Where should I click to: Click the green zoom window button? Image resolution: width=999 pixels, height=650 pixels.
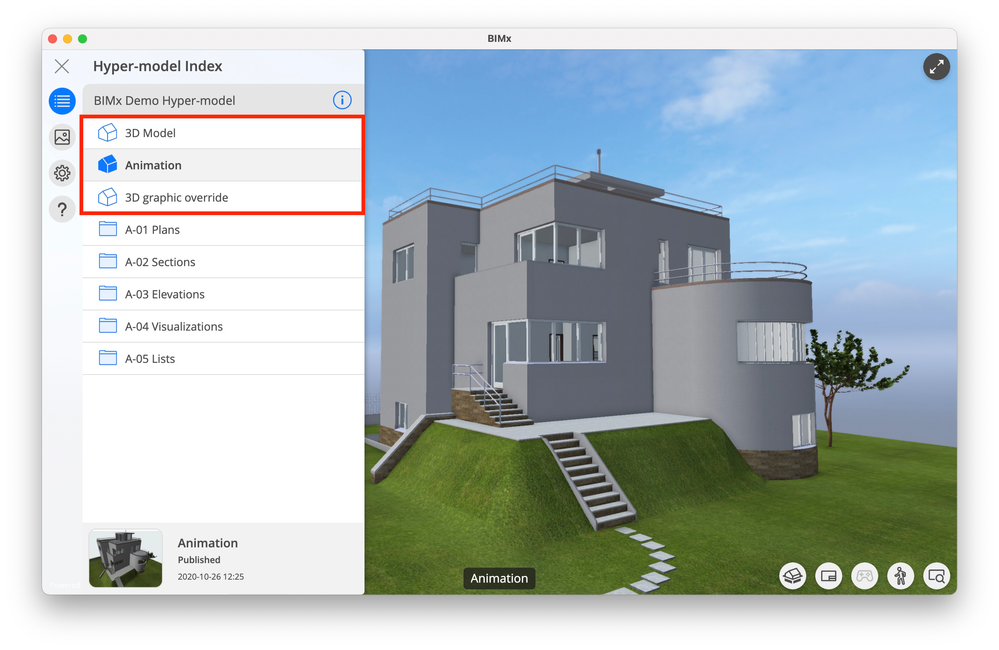(82, 39)
